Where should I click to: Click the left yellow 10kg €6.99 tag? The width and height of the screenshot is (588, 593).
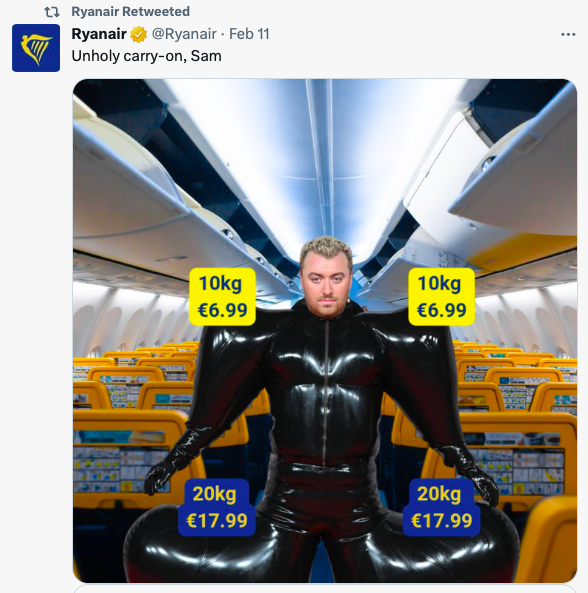click(222, 297)
